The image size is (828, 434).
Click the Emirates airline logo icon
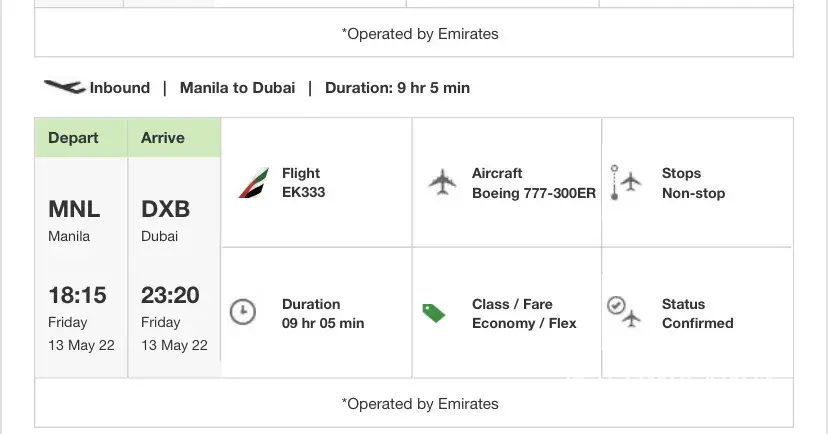pos(253,183)
